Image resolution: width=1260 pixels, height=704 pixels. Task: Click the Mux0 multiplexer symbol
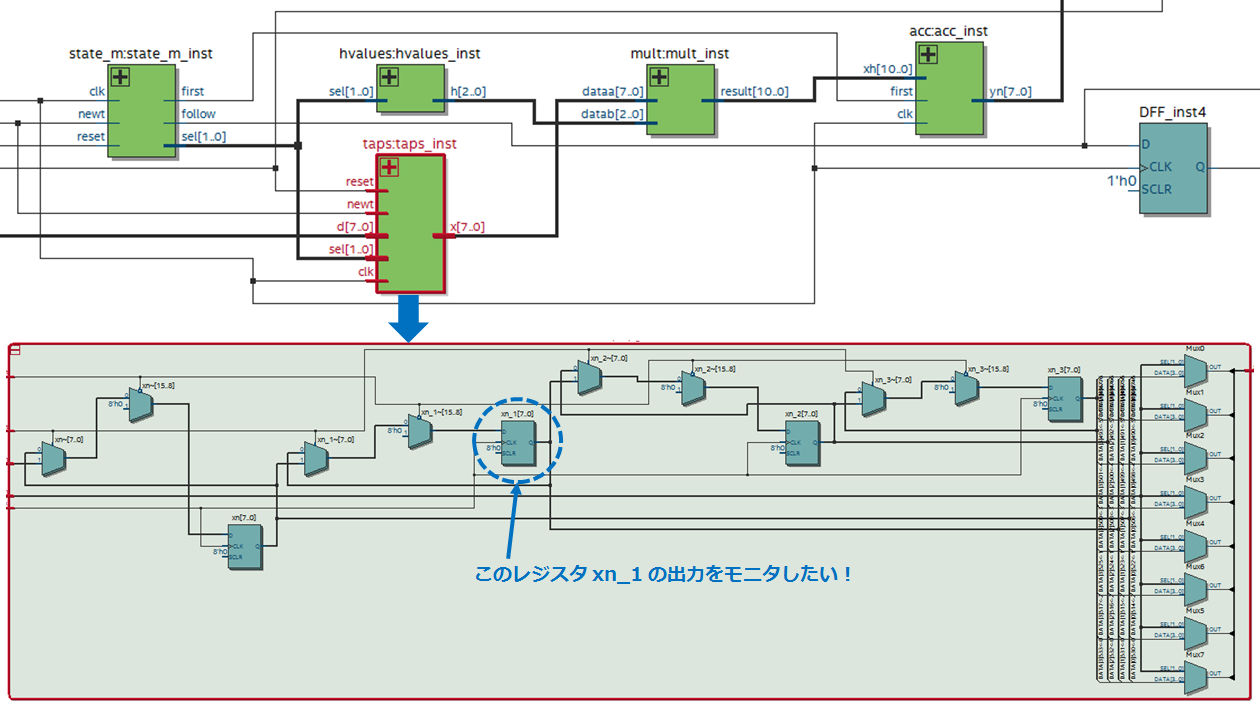pyautogui.click(x=1195, y=368)
